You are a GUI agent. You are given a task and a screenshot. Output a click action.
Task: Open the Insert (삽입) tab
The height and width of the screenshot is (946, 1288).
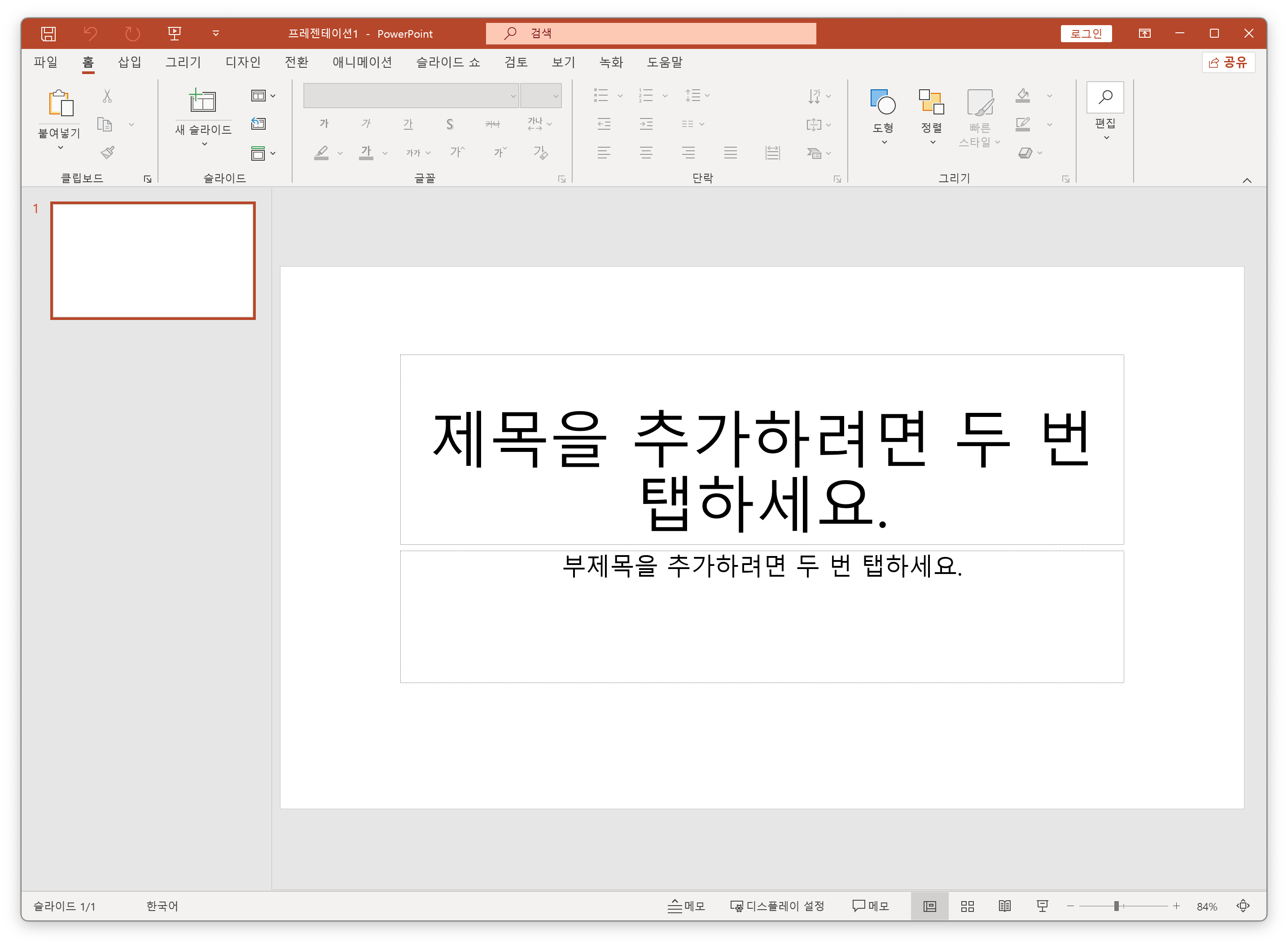tap(129, 62)
